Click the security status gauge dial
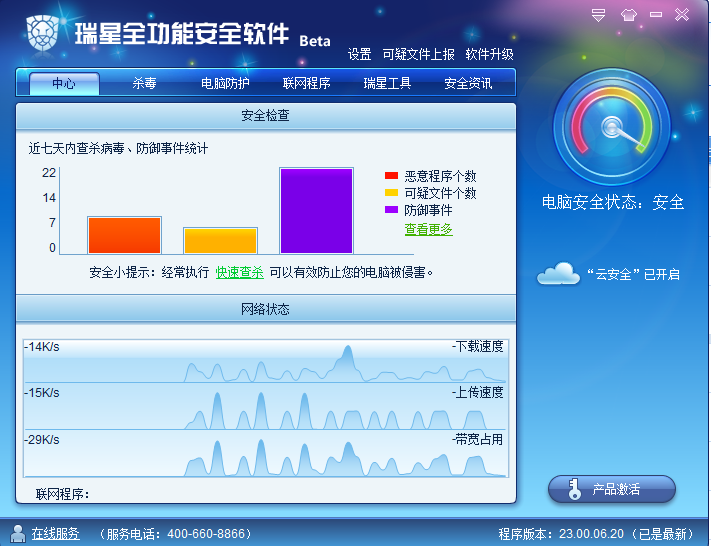The width and height of the screenshot is (711, 546). tap(612, 127)
